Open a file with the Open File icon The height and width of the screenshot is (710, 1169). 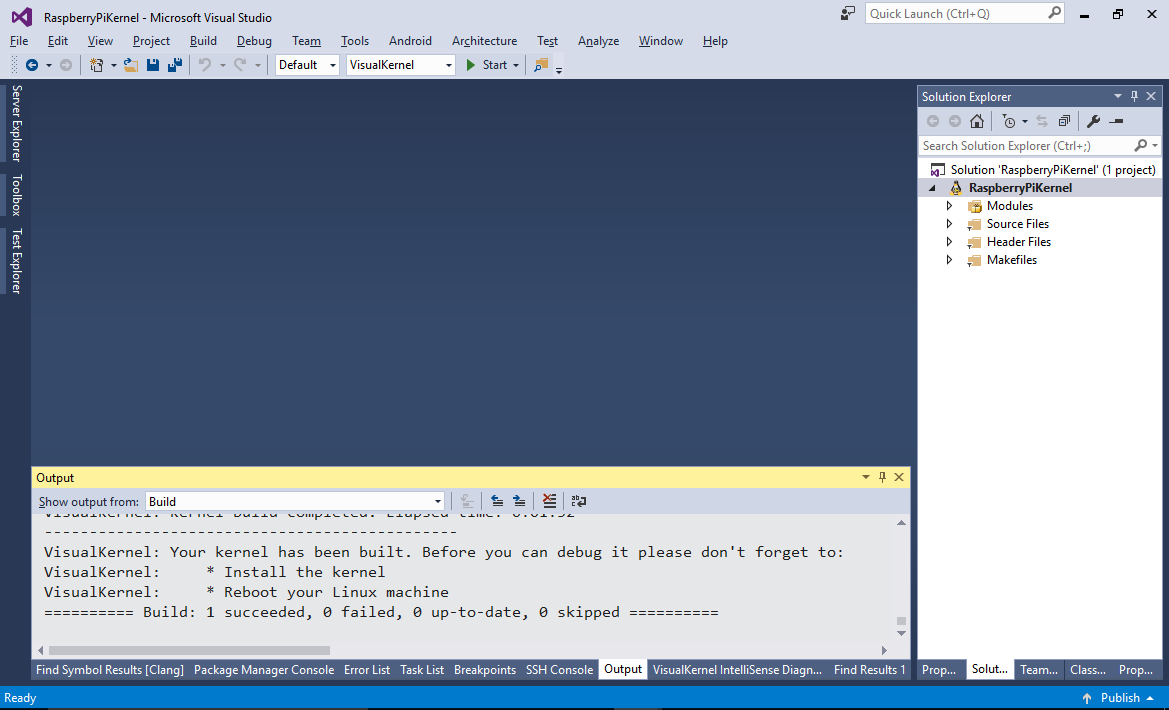click(x=130, y=65)
